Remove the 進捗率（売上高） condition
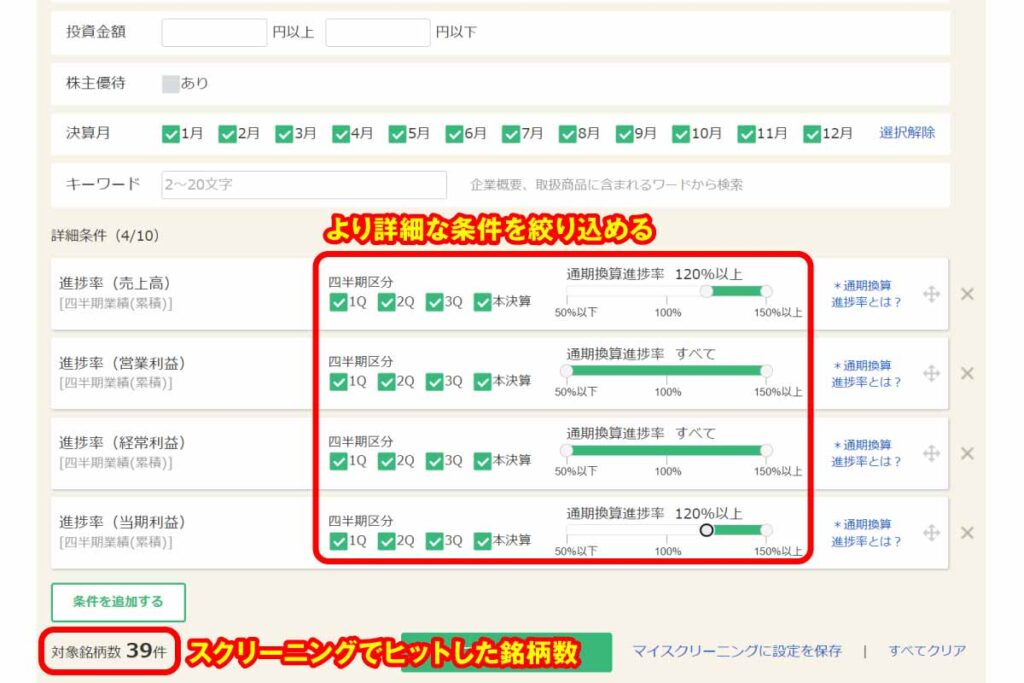Image resolution: width=1024 pixels, height=683 pixels. 967,294
